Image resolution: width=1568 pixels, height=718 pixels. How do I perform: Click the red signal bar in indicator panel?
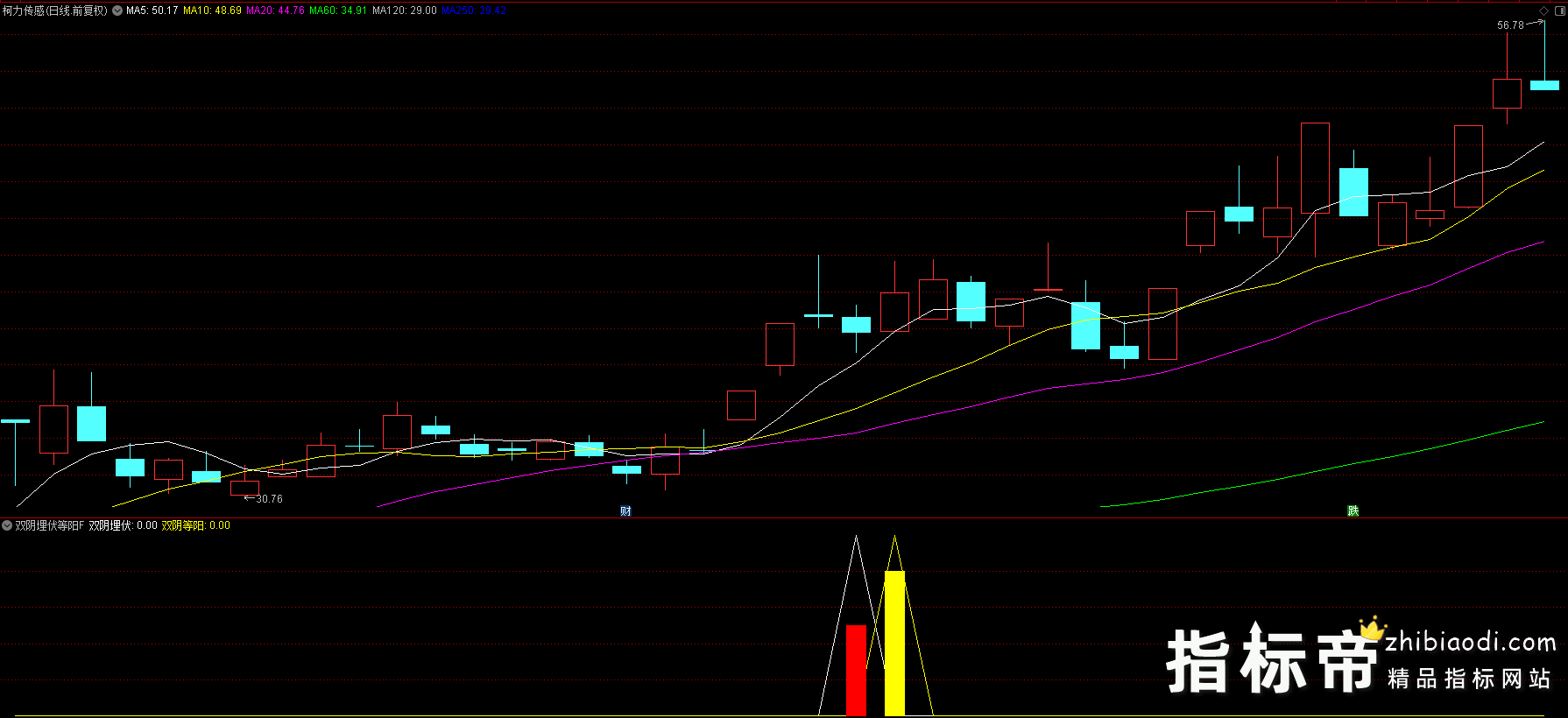856,670
